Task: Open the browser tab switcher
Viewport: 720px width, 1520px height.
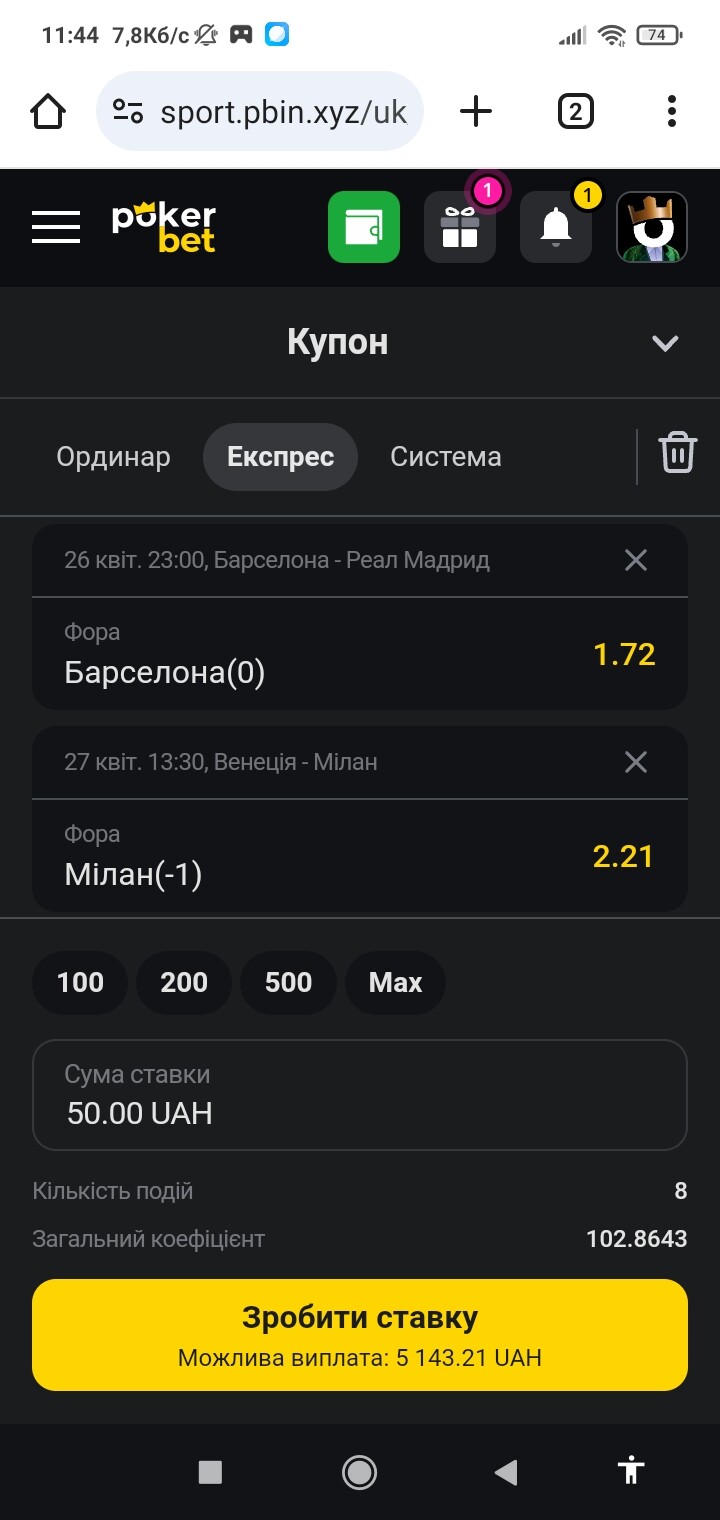Action: coord(575,112)
